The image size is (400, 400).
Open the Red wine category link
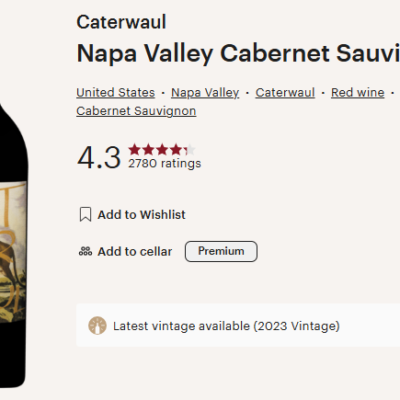(x=358, y=92)
